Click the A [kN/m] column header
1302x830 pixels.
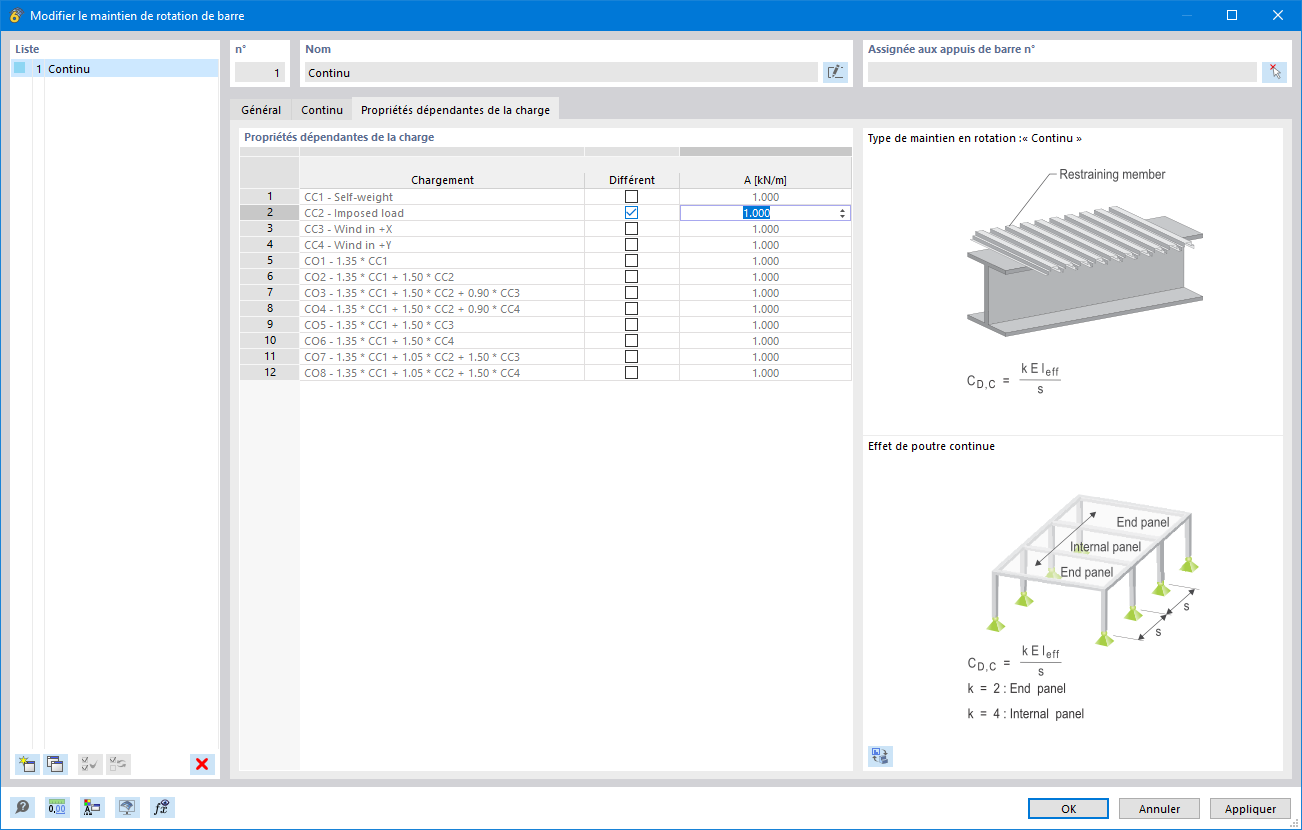pos(765,180)
